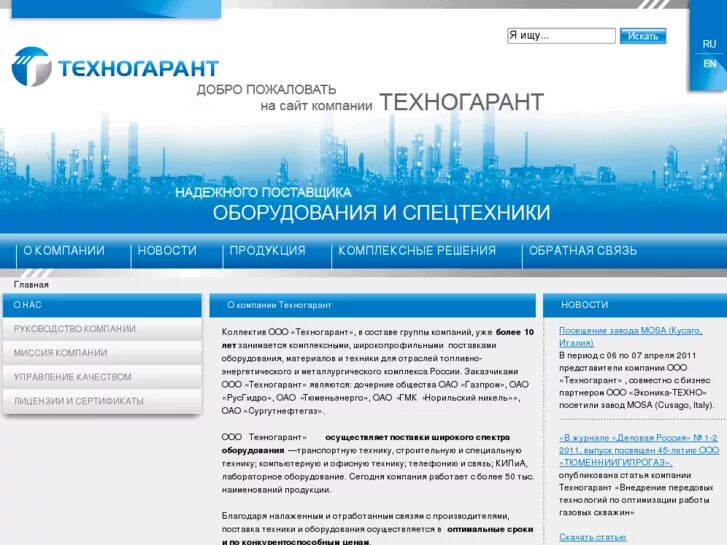Open the О КОМПАНИИ menu item
The width and height of the screenshot is (727, 545).
click(64, 251)
